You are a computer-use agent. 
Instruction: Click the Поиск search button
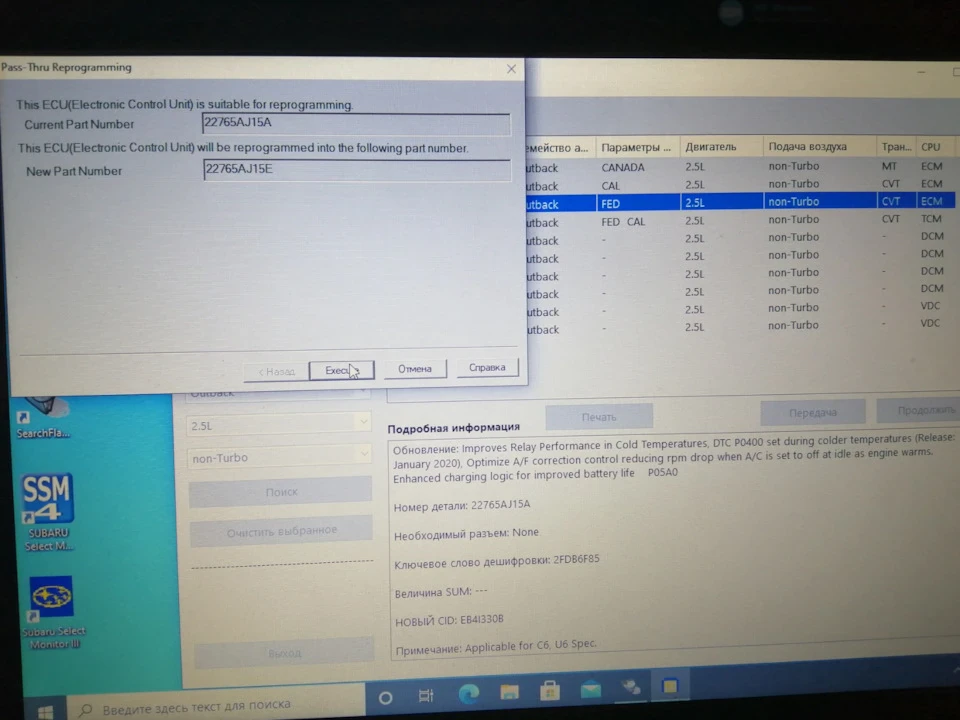(x=280, y=492)
